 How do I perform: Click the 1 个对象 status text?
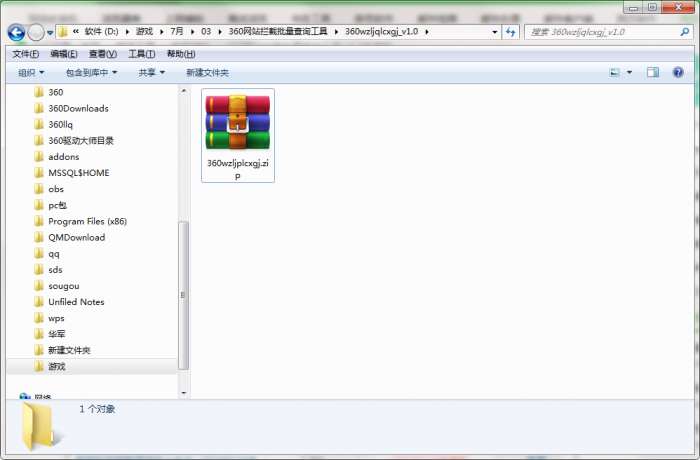pos(97,409)
